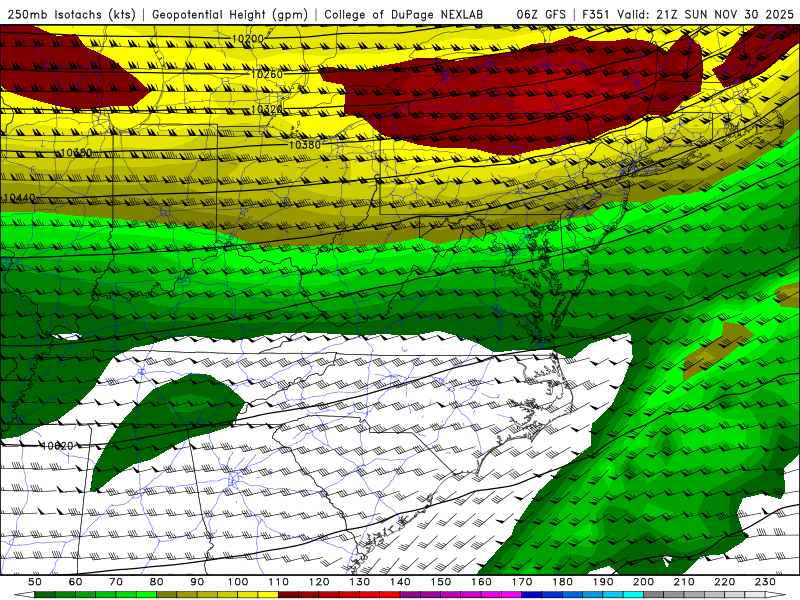
Task: Click the 190 value on the color scale
Action: [x=603, y=582]
